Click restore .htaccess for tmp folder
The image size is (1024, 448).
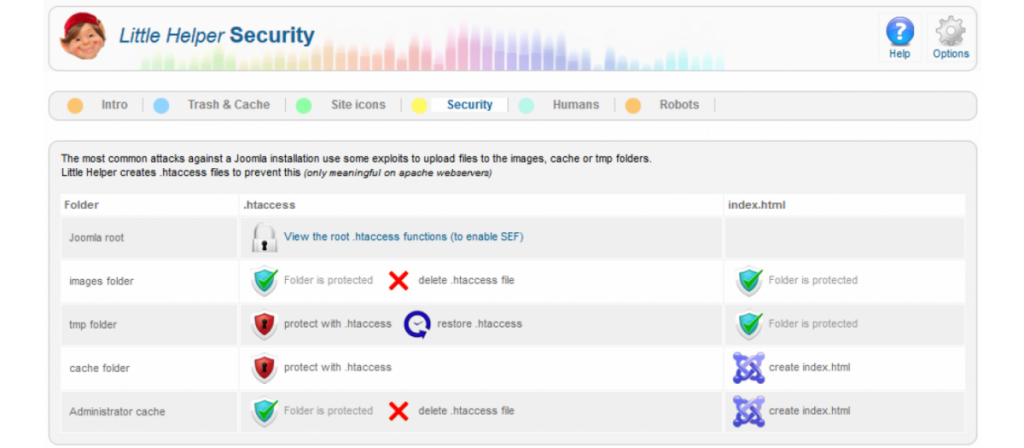tap(479, 324)
